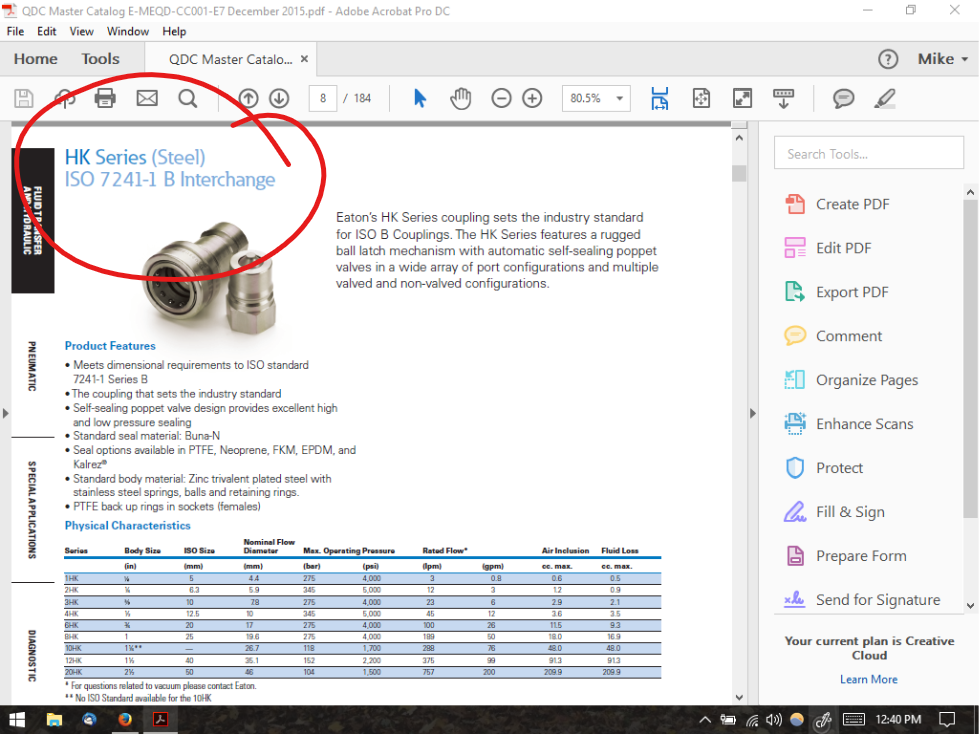This screenshot has height=734, width=979.
Task: Click the email envelope icon
Action: (x=147, y=98)
